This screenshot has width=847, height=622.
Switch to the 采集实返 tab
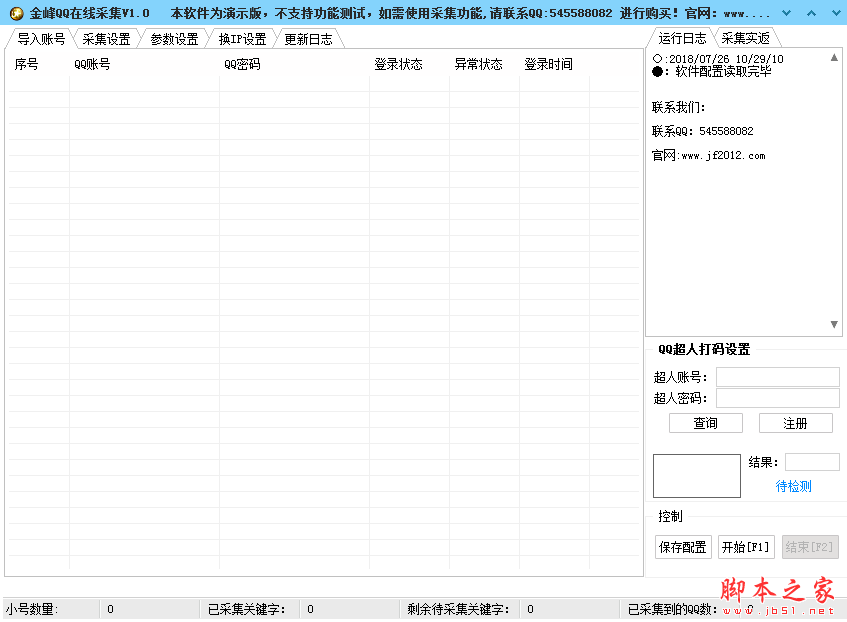[x=745, y=38]
